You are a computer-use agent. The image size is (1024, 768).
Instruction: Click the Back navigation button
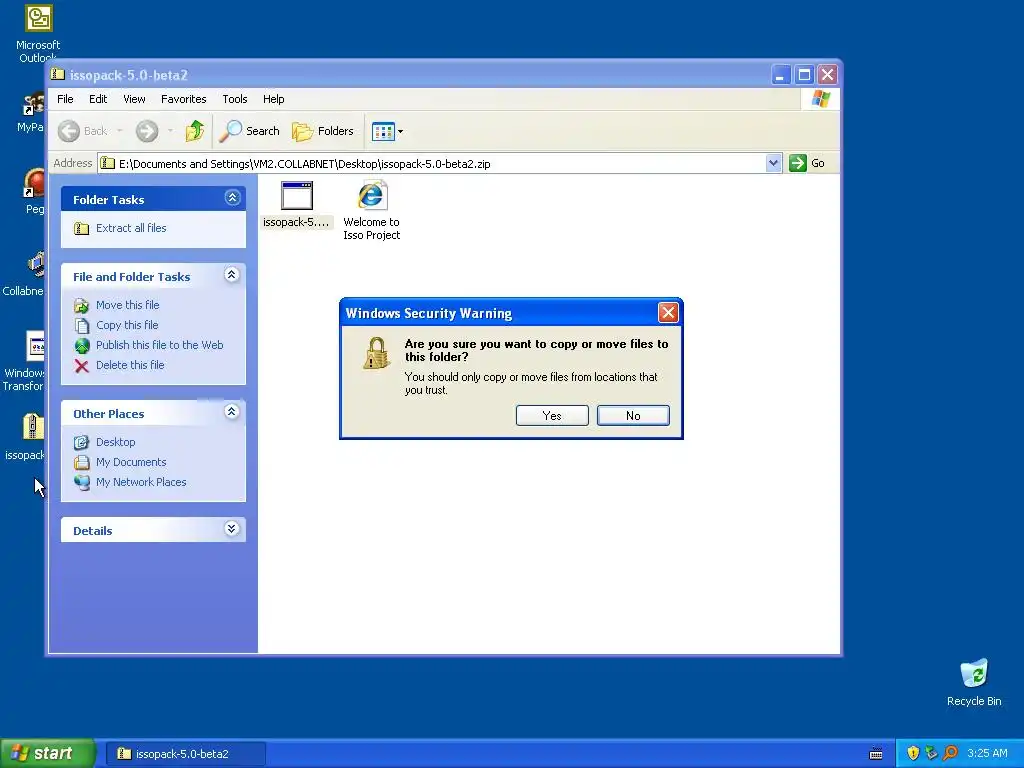pos(83,131)
